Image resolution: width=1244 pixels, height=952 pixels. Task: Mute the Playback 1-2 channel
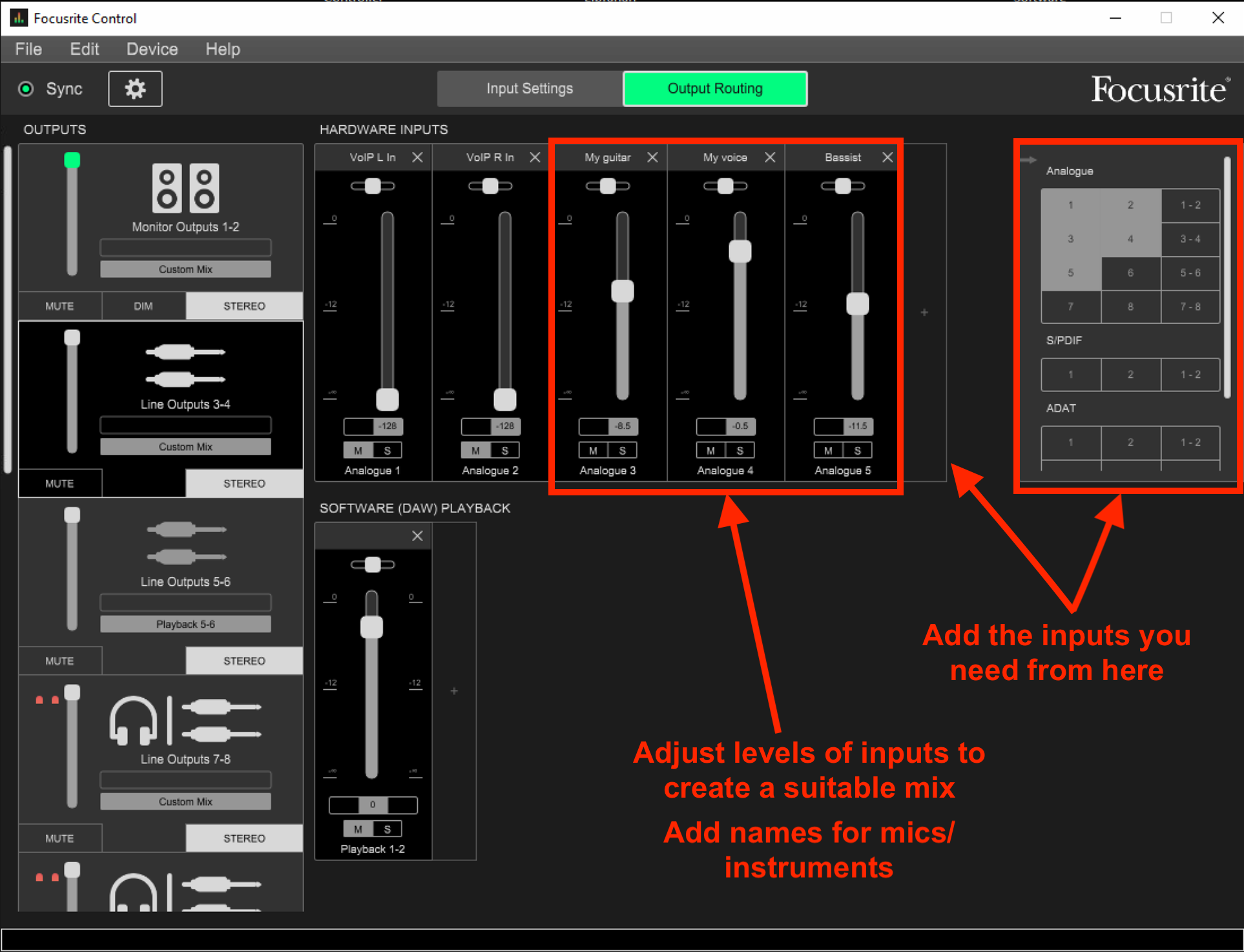[358, 829]
